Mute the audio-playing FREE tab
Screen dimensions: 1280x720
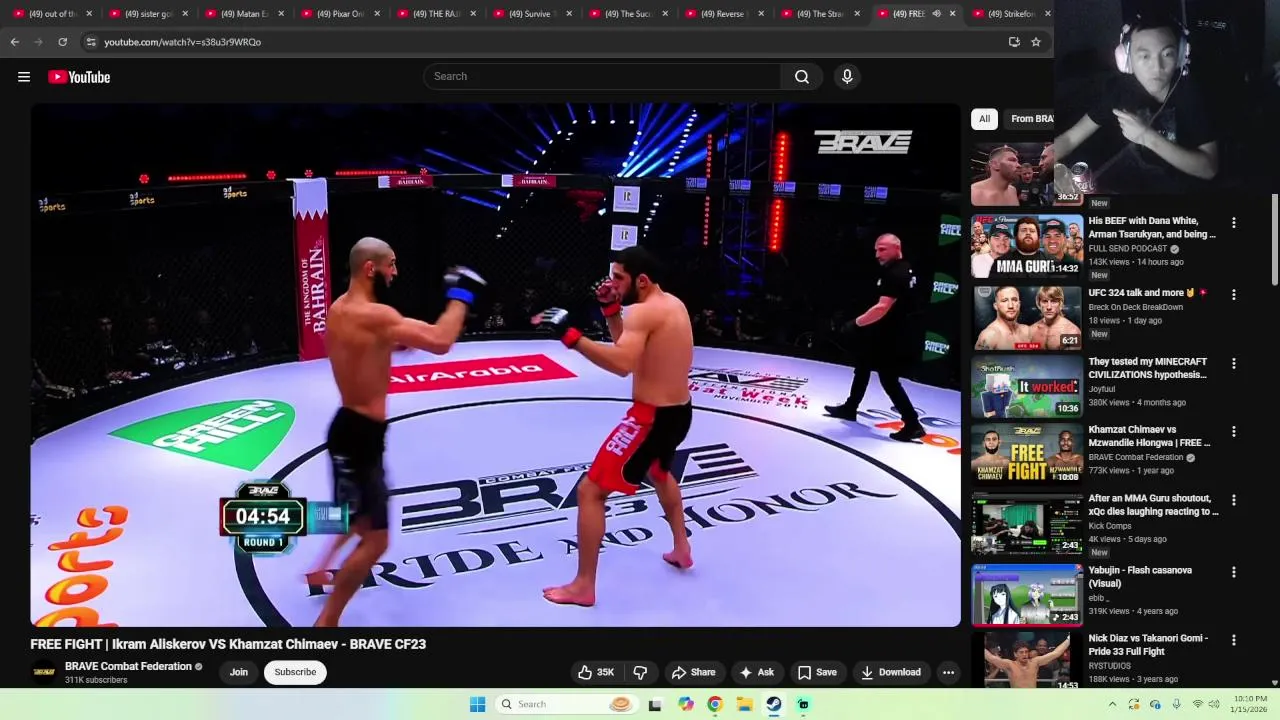click(937, 14)
